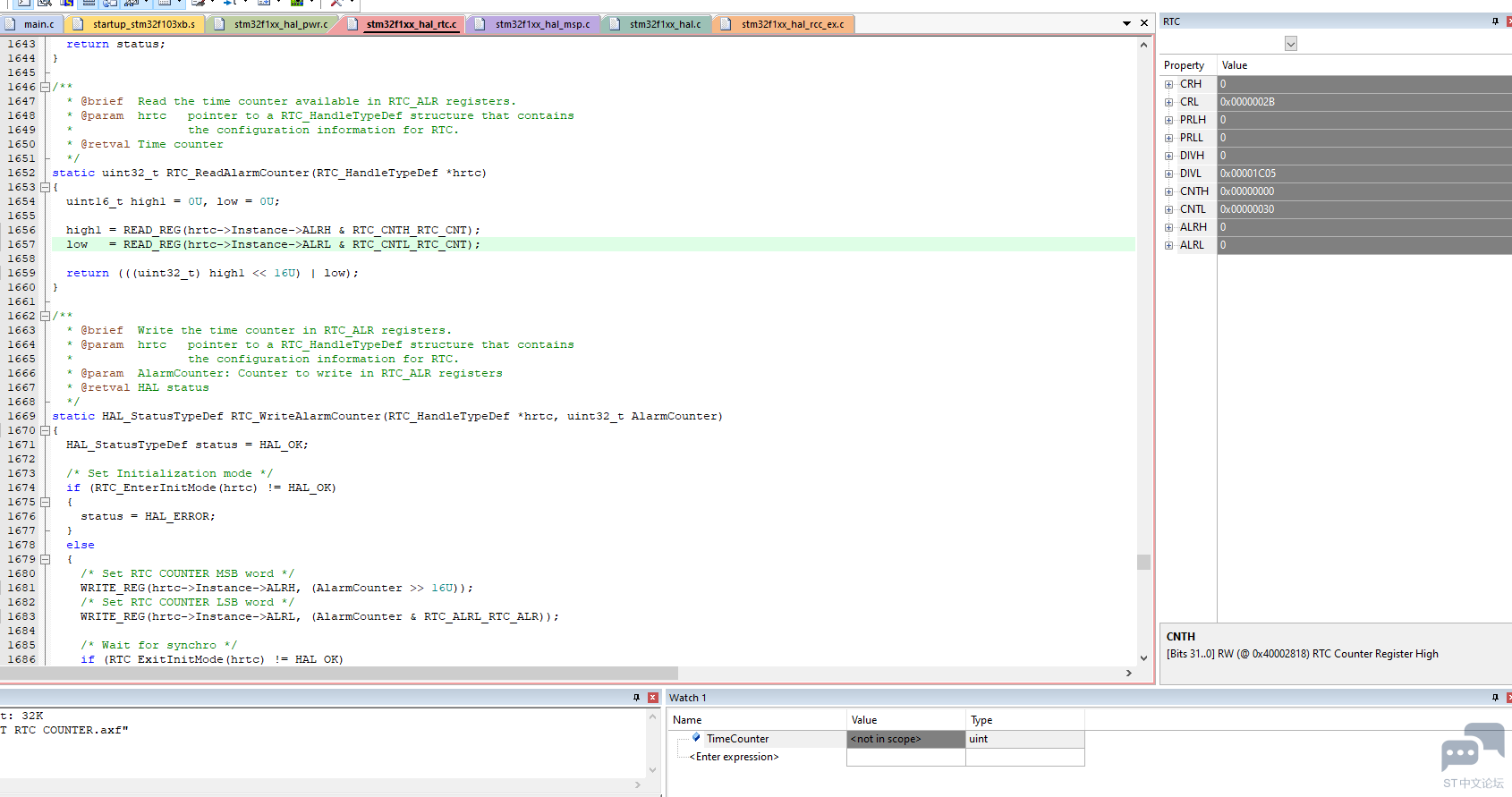
Task: Switch to the main.c editor tab
Action: click(x=31, y=24)
